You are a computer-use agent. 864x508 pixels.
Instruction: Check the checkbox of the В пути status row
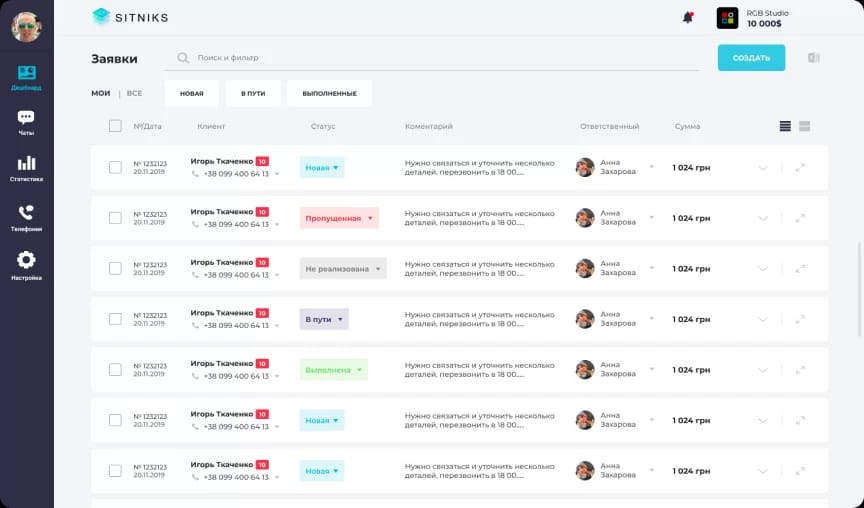(x=115, y=320)
